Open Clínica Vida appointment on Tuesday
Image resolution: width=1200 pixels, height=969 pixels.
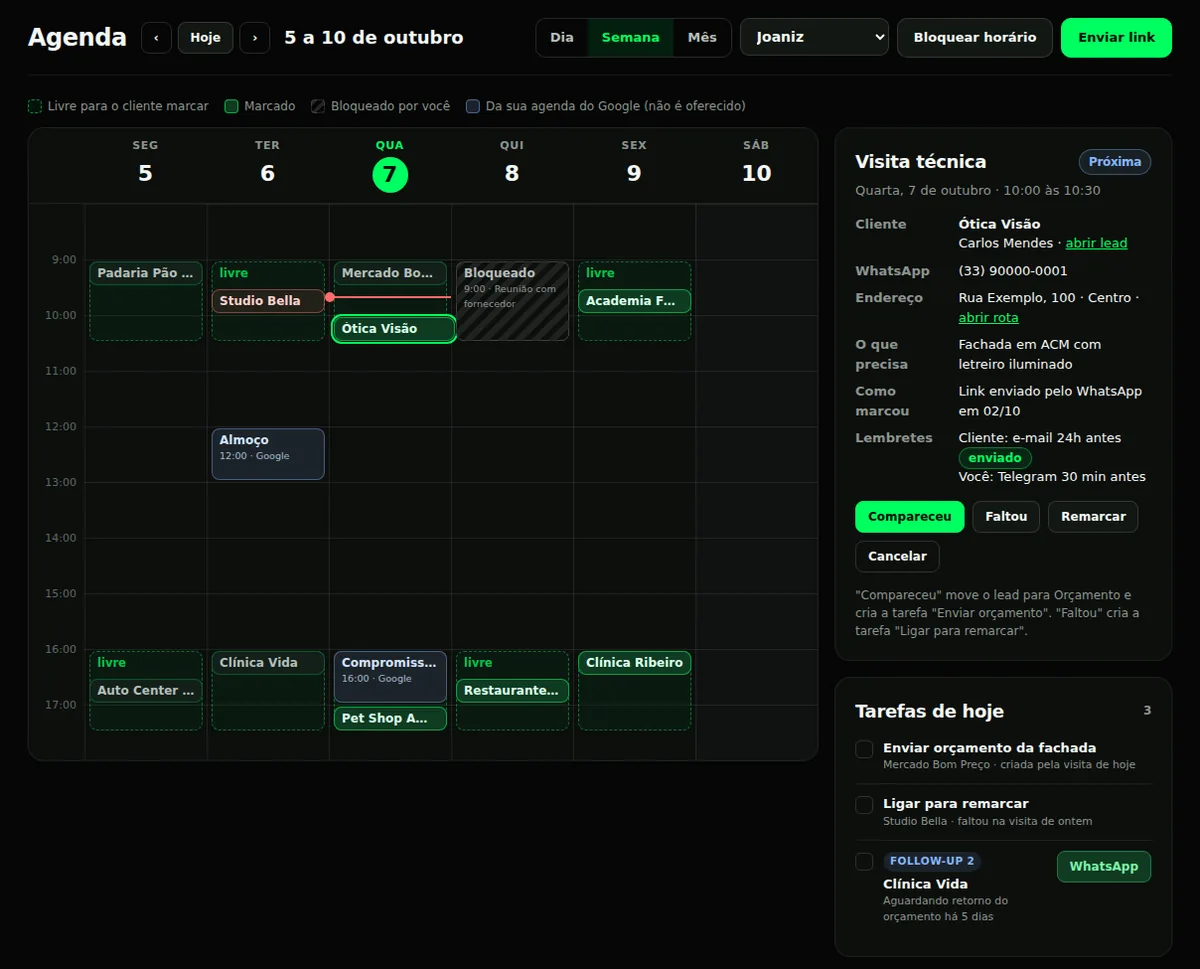pos(268,663)
